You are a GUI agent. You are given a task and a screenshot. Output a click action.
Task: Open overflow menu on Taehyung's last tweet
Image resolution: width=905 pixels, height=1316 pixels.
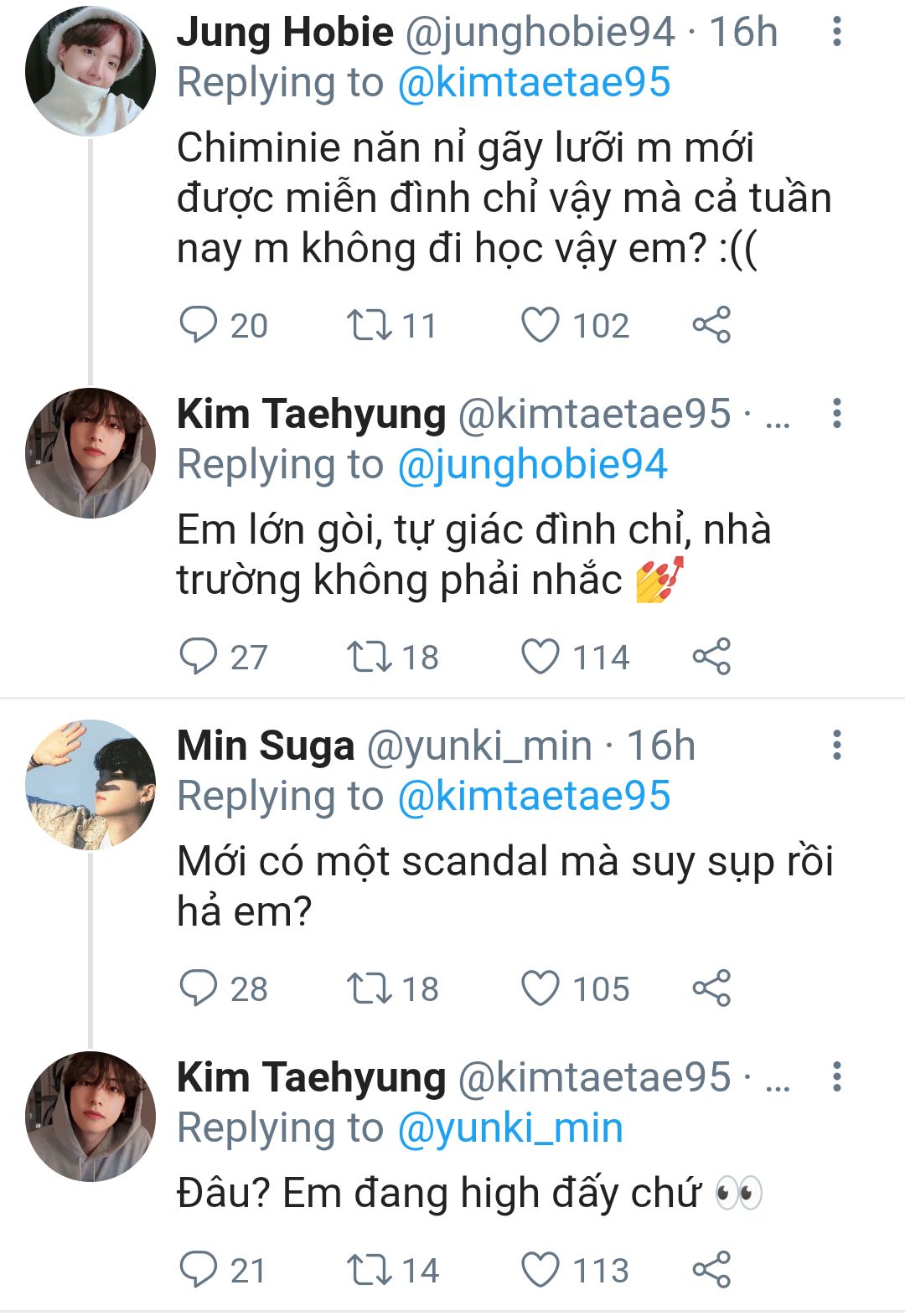(835, 1076)
